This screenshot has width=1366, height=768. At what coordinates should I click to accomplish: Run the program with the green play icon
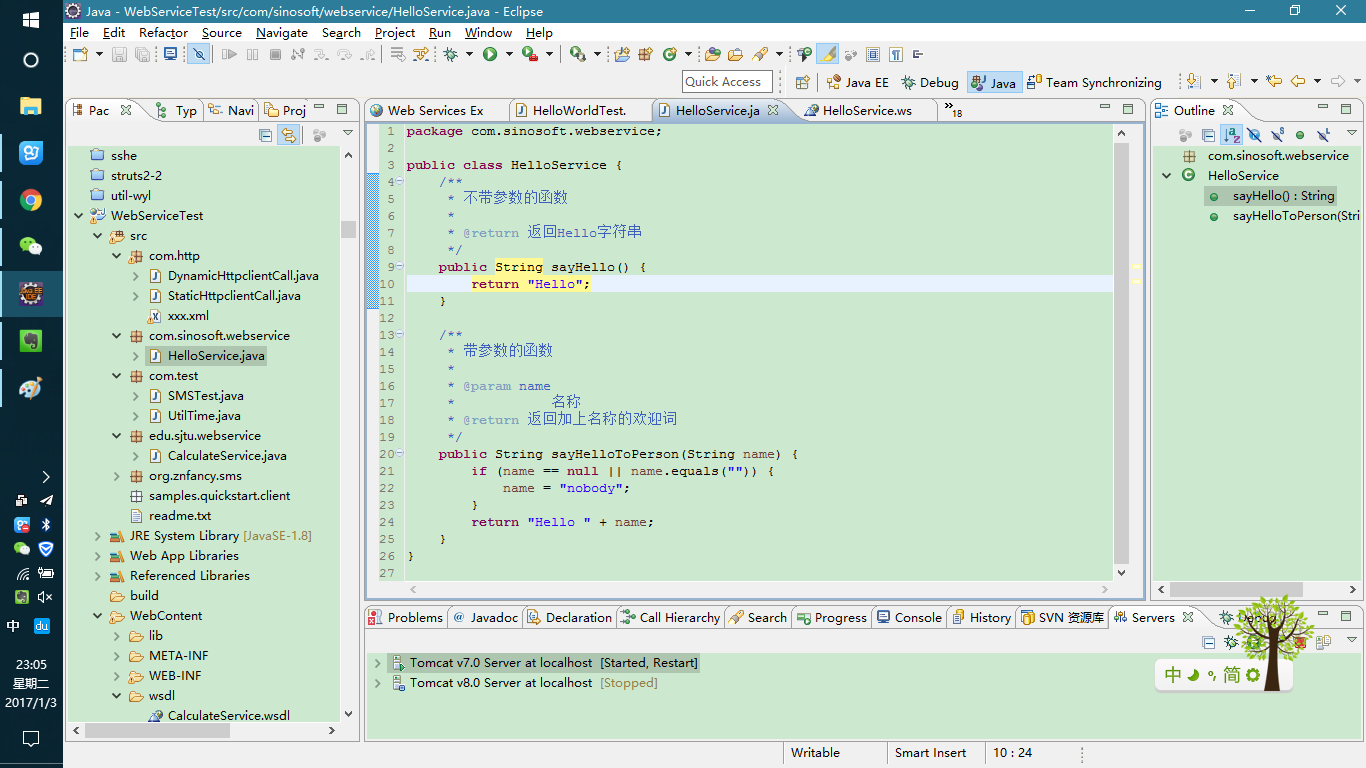click(x=490, y=54)
